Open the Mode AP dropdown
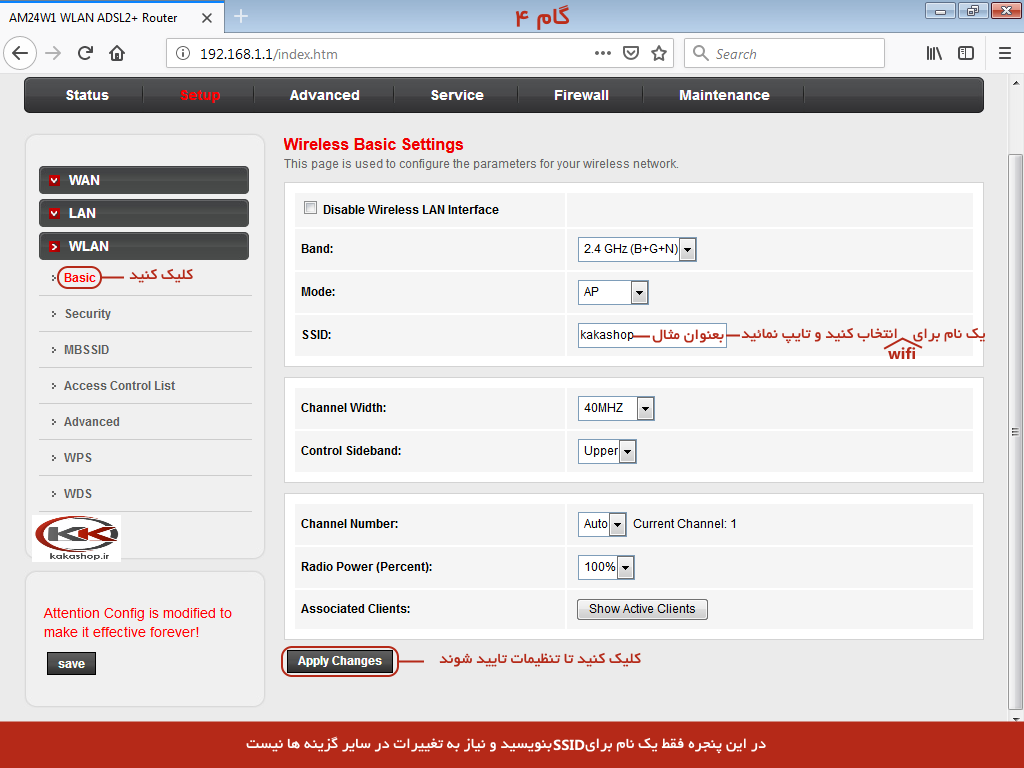 pyautogui.click(x=613, y=292)
